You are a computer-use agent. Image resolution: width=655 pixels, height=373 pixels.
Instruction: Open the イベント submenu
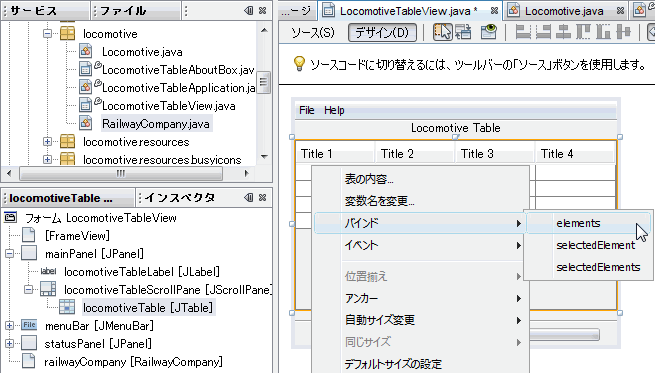(419, 245)
